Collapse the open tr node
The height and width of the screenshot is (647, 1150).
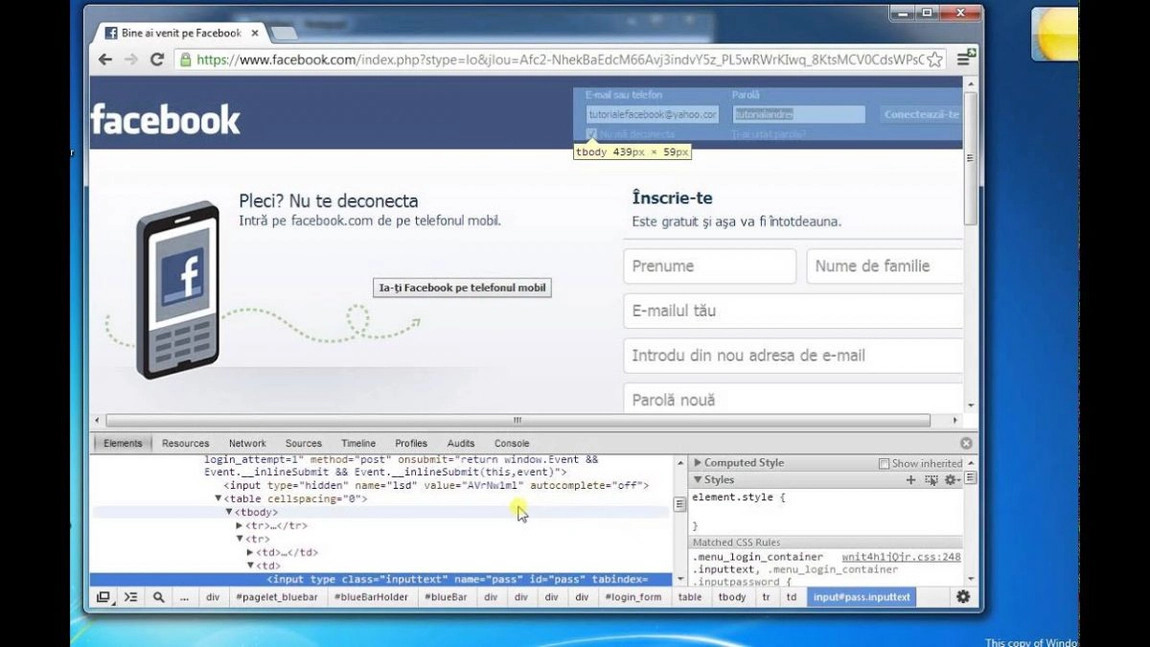click(239, 539)
